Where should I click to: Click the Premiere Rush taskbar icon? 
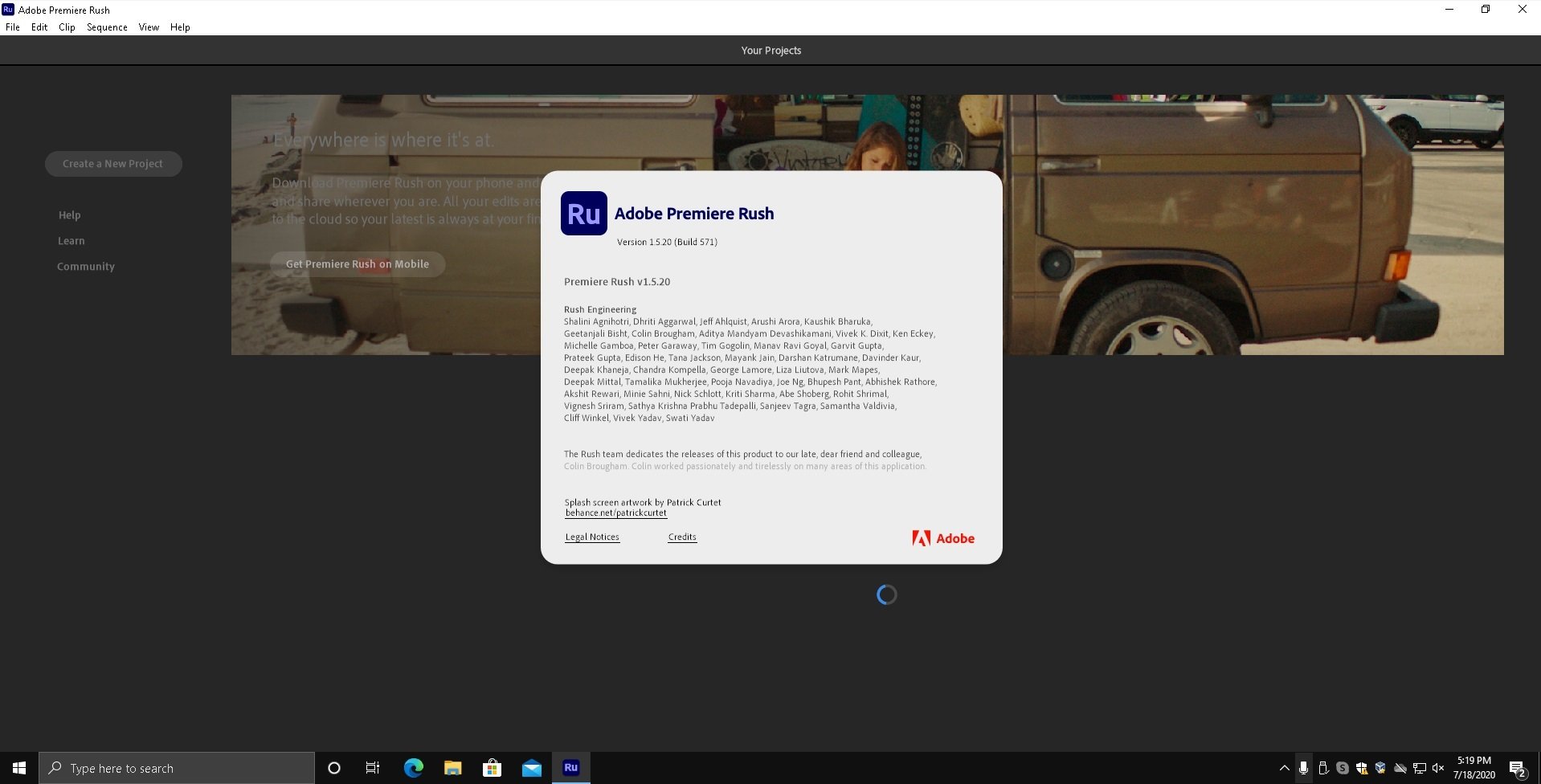click(570, 768)
